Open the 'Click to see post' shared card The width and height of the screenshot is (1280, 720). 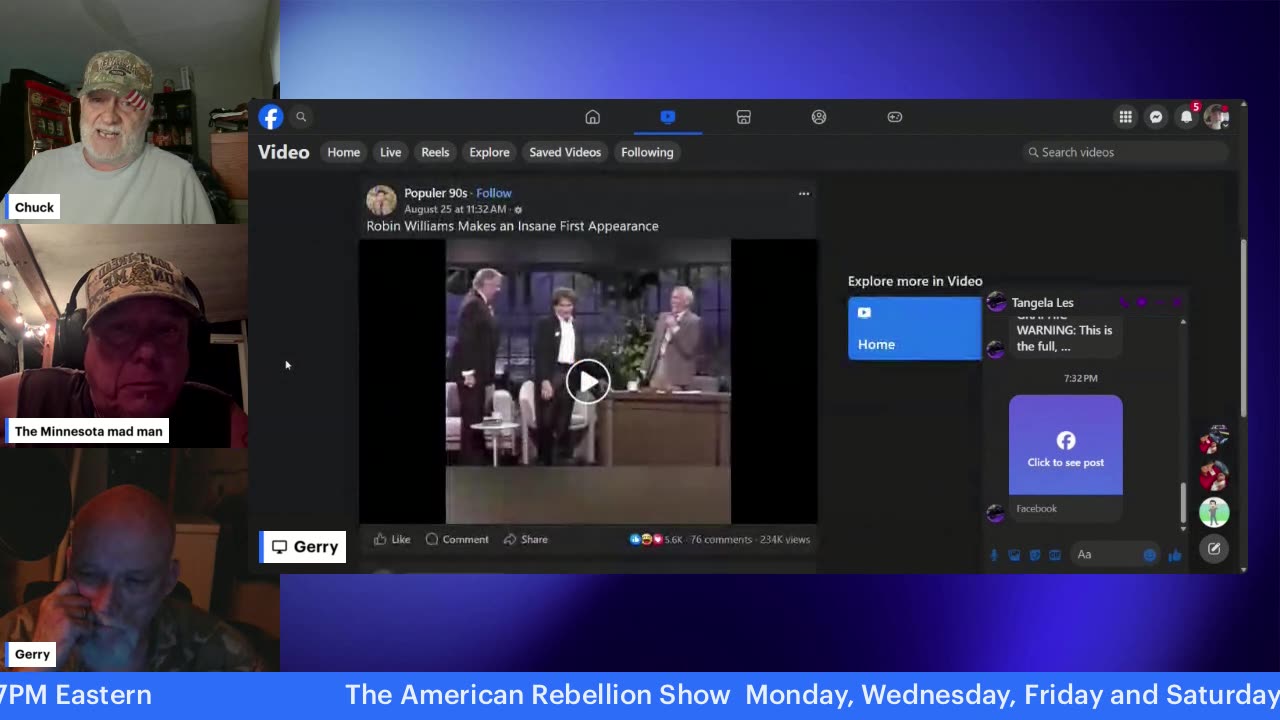tap(1066, 445)
